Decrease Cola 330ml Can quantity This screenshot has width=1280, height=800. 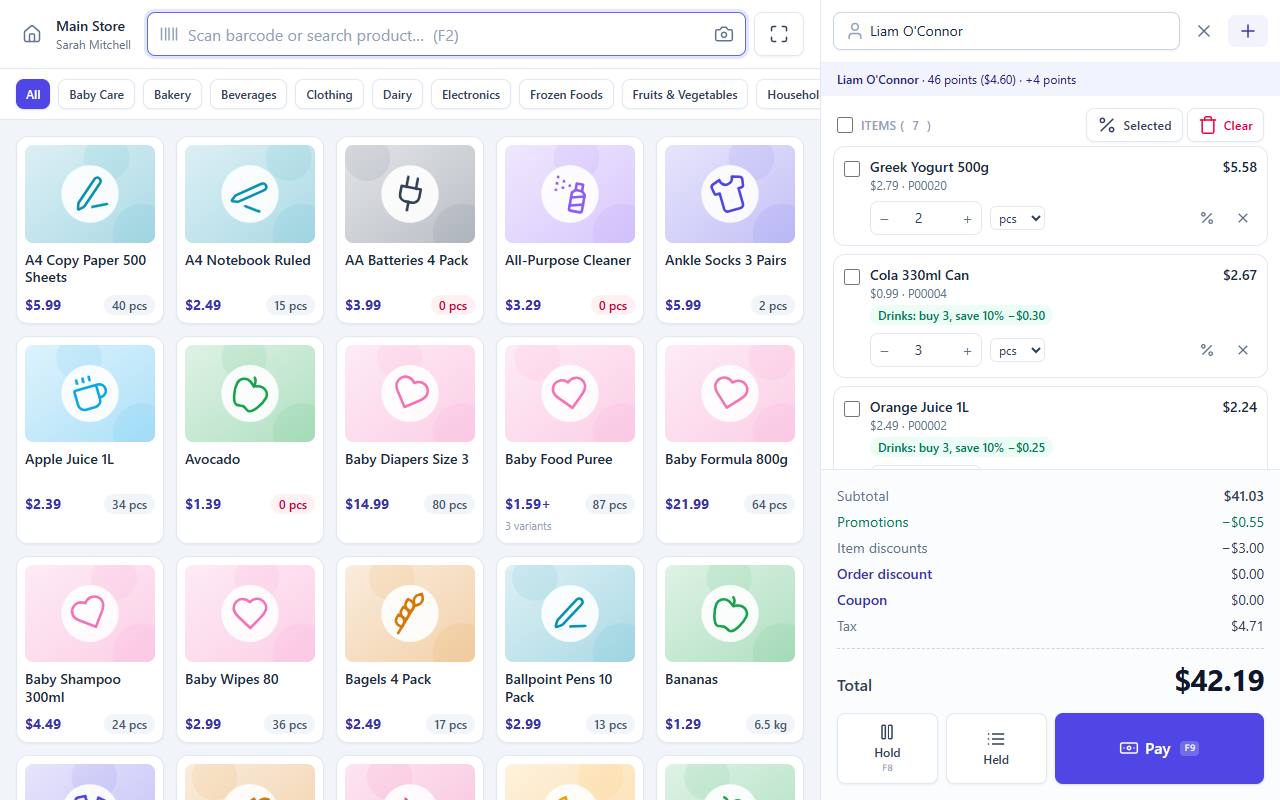[884, 350]
